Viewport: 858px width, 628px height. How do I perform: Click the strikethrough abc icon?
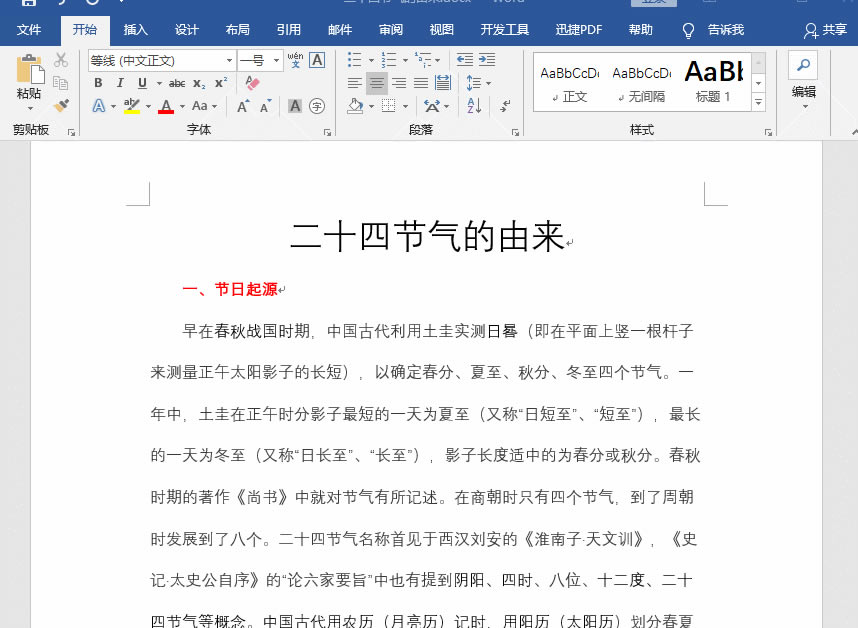click(x=177, y=83)
